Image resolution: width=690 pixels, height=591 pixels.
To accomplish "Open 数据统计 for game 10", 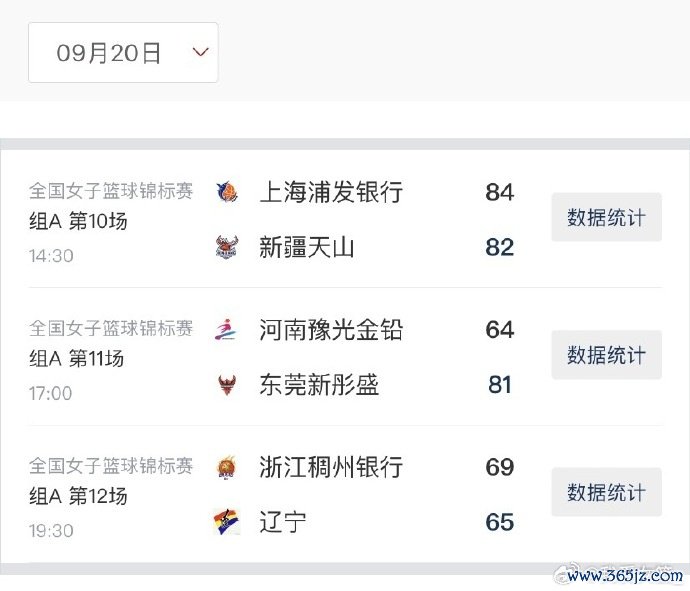I will click(606, 217).
